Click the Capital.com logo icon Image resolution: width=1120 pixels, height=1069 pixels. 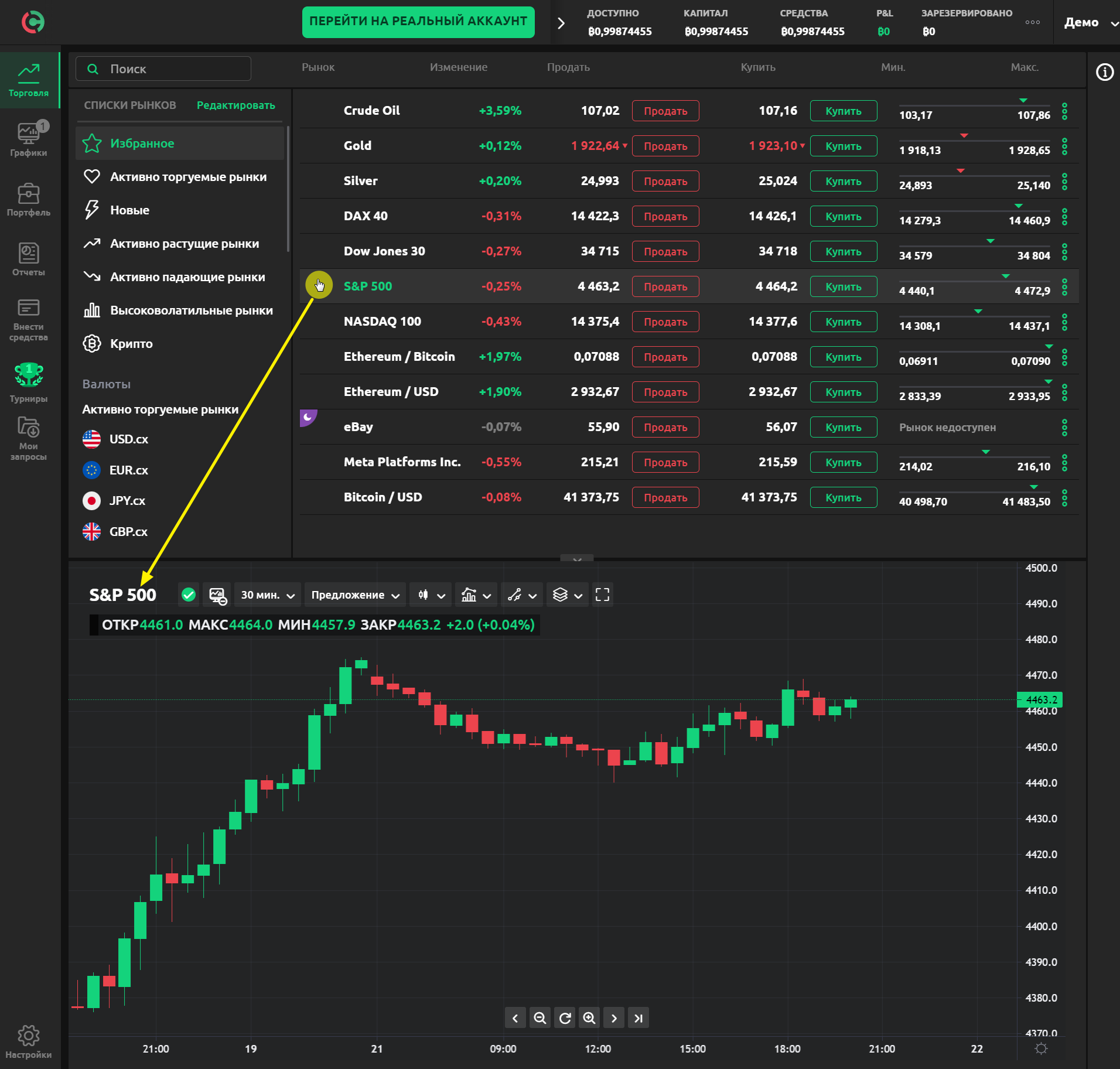coord(33,22)
